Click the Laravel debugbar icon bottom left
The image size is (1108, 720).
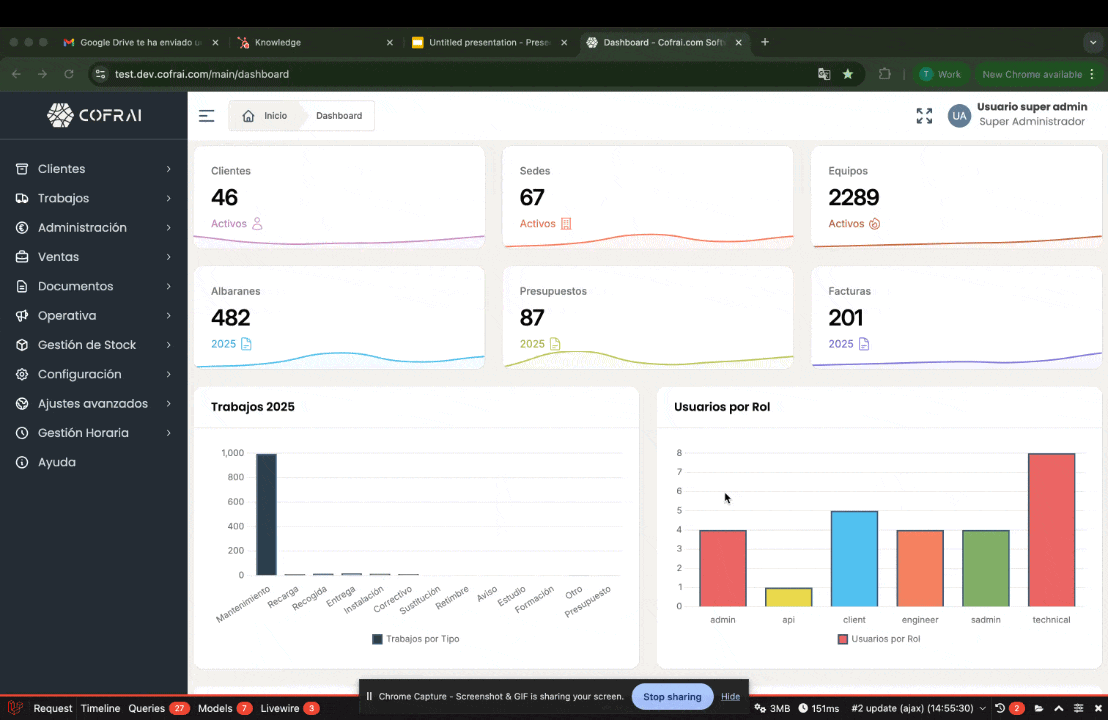pyautogui.click(x=14, y=708)
